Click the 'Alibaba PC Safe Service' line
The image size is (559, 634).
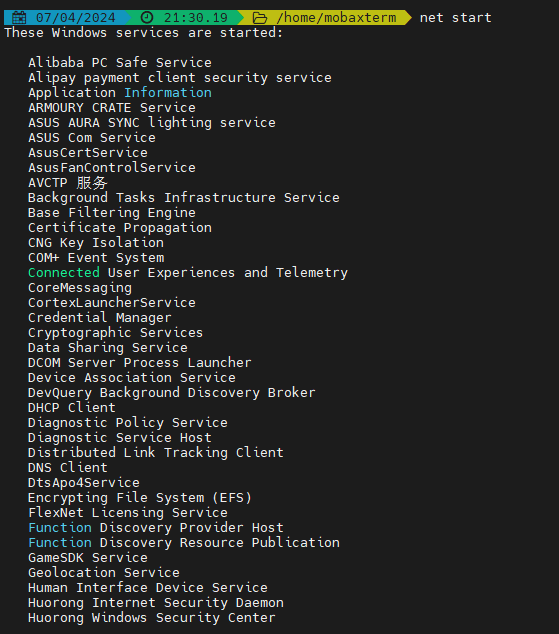pyautogui.click(x=120, y=63)
